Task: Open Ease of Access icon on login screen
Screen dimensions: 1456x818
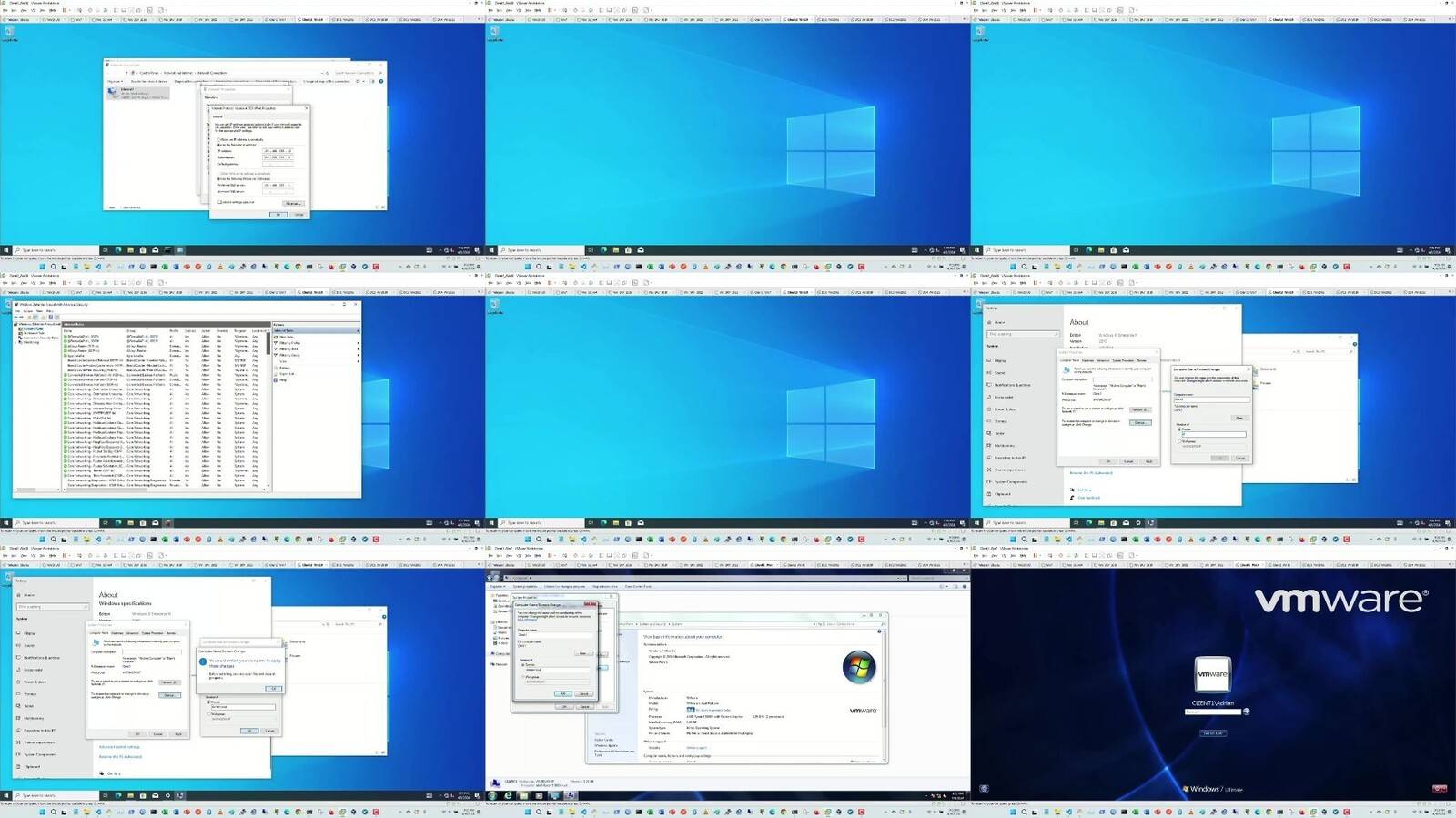Action: coord(984,788)
